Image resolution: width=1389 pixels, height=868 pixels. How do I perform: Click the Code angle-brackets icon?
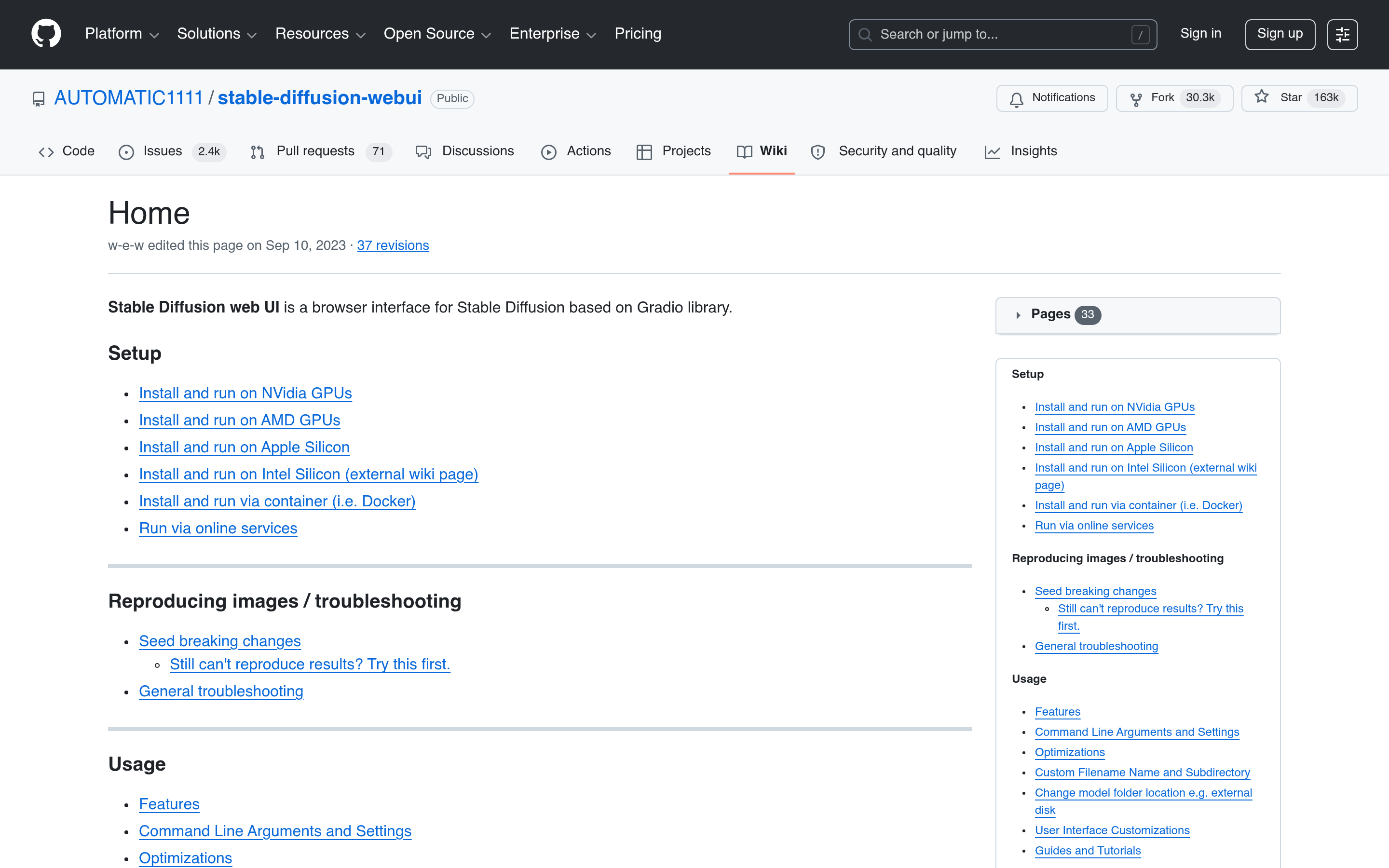coord(46,152)
